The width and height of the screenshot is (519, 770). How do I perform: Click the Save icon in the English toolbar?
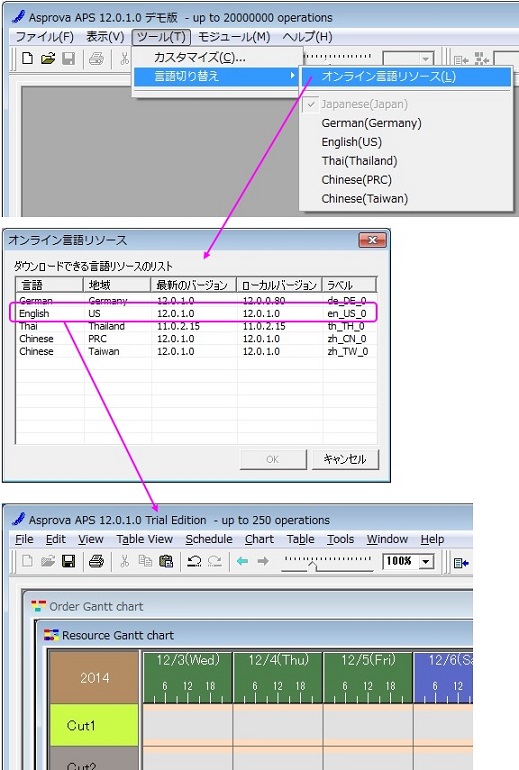tap(69, 561)
